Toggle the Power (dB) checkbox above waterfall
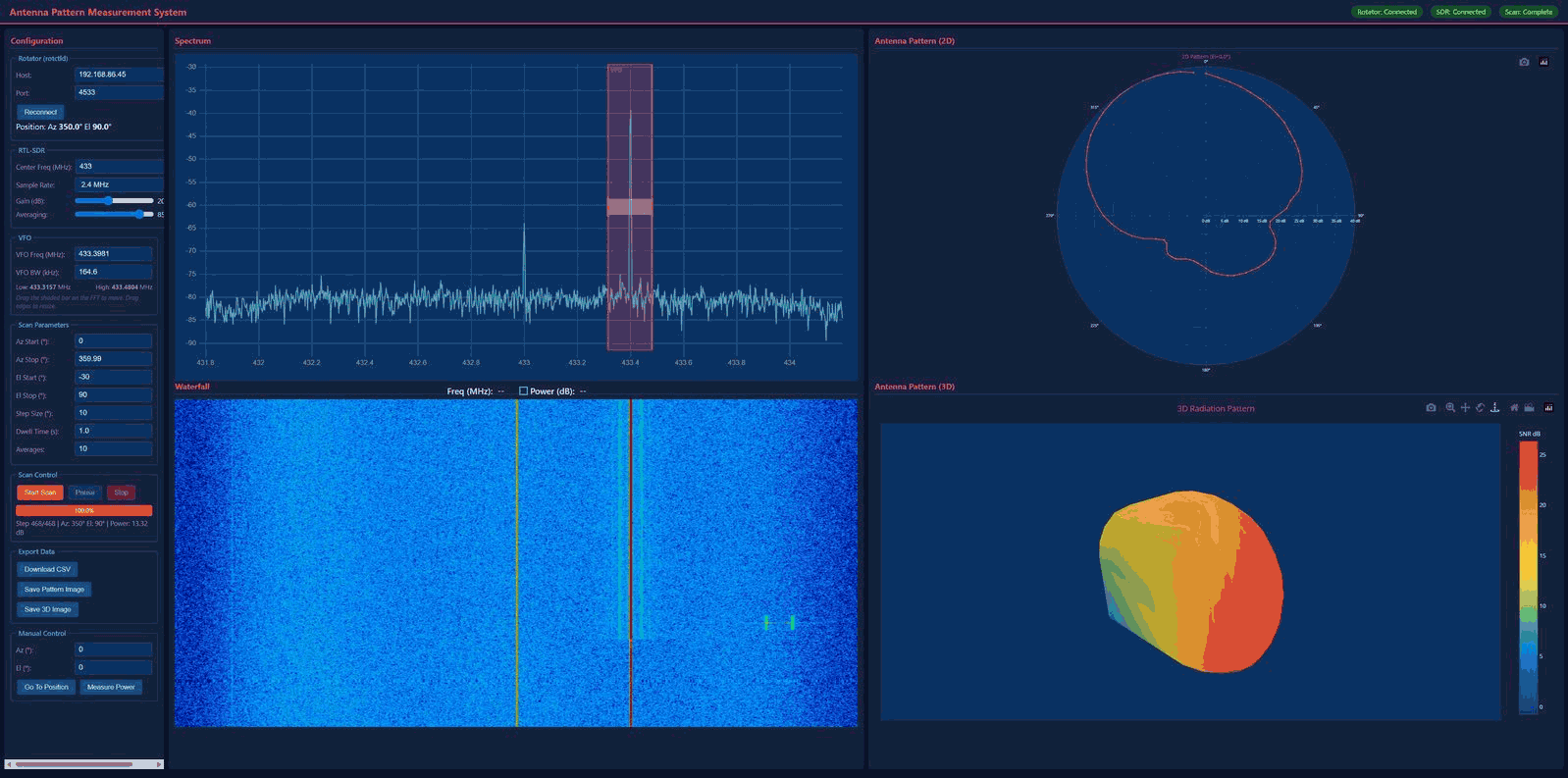 523,391
